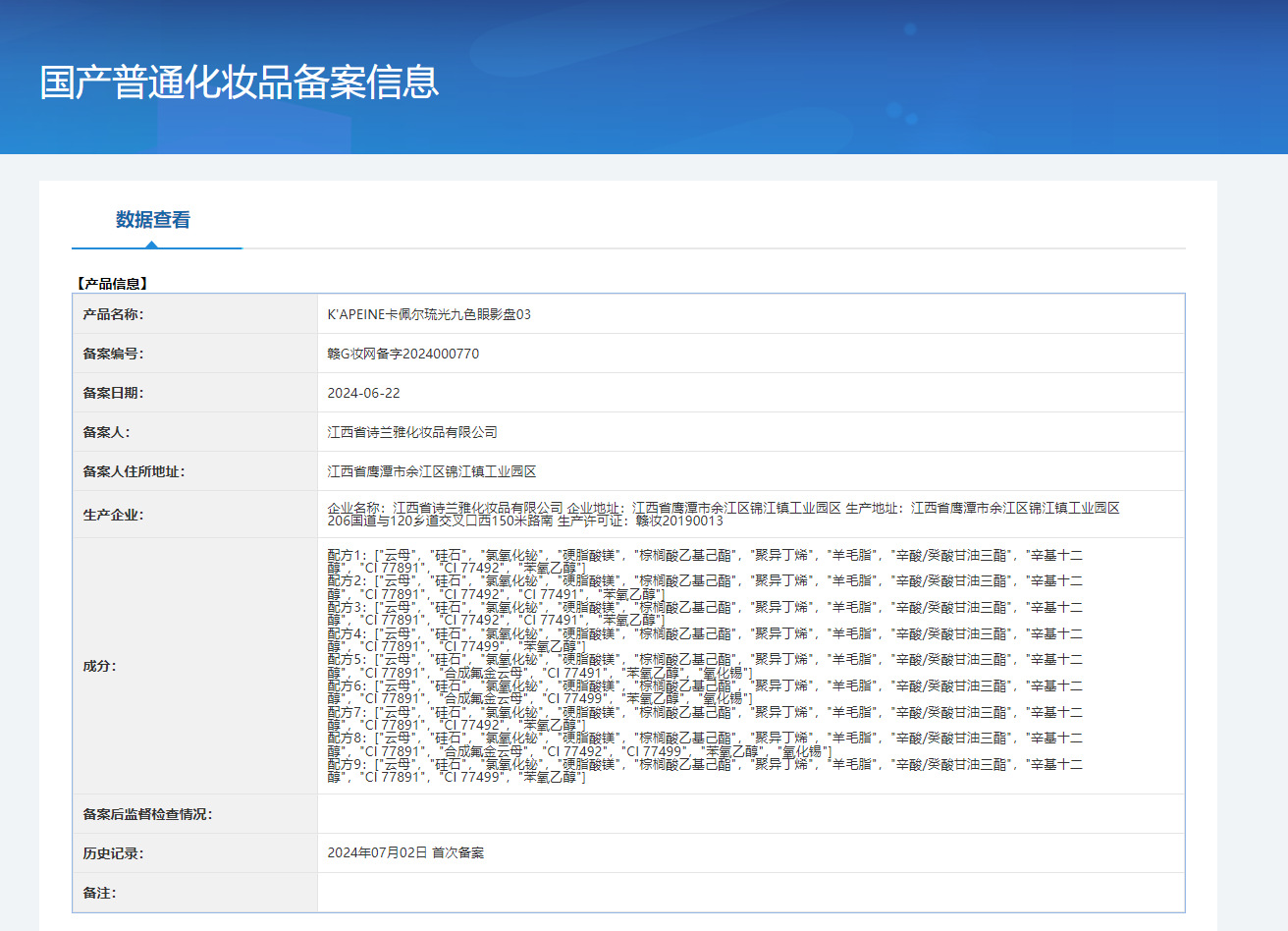Screen dimensions: 1288x931
Task: Click the 成分 row label
Action: [99, 666]
